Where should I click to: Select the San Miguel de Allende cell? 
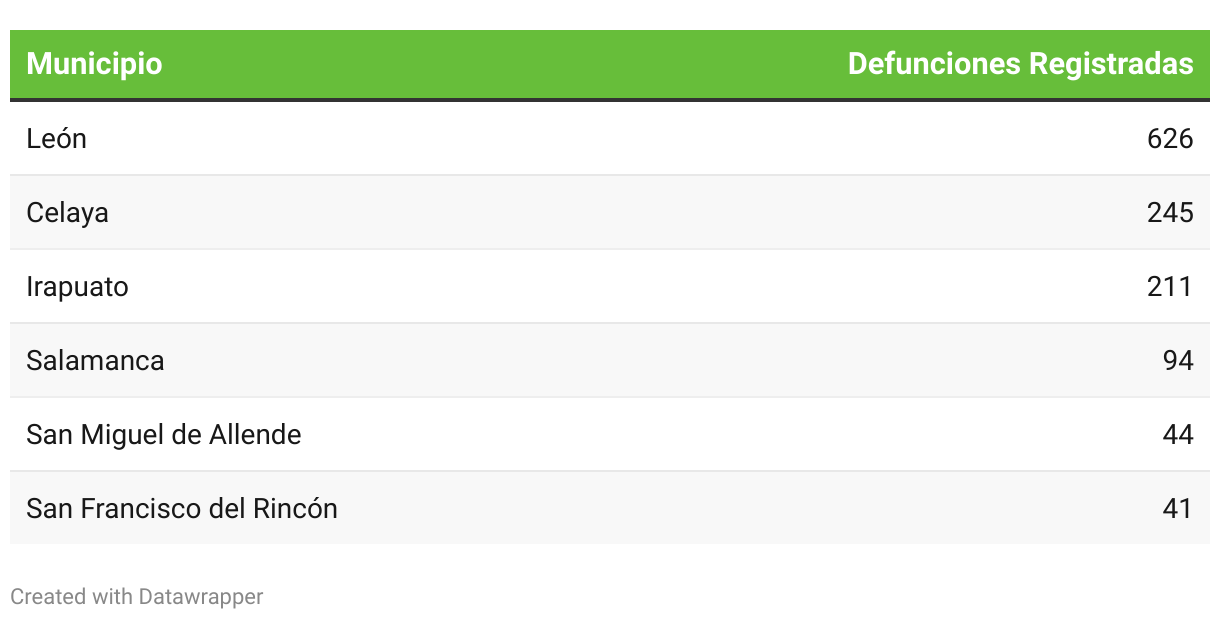coord(164,435)
